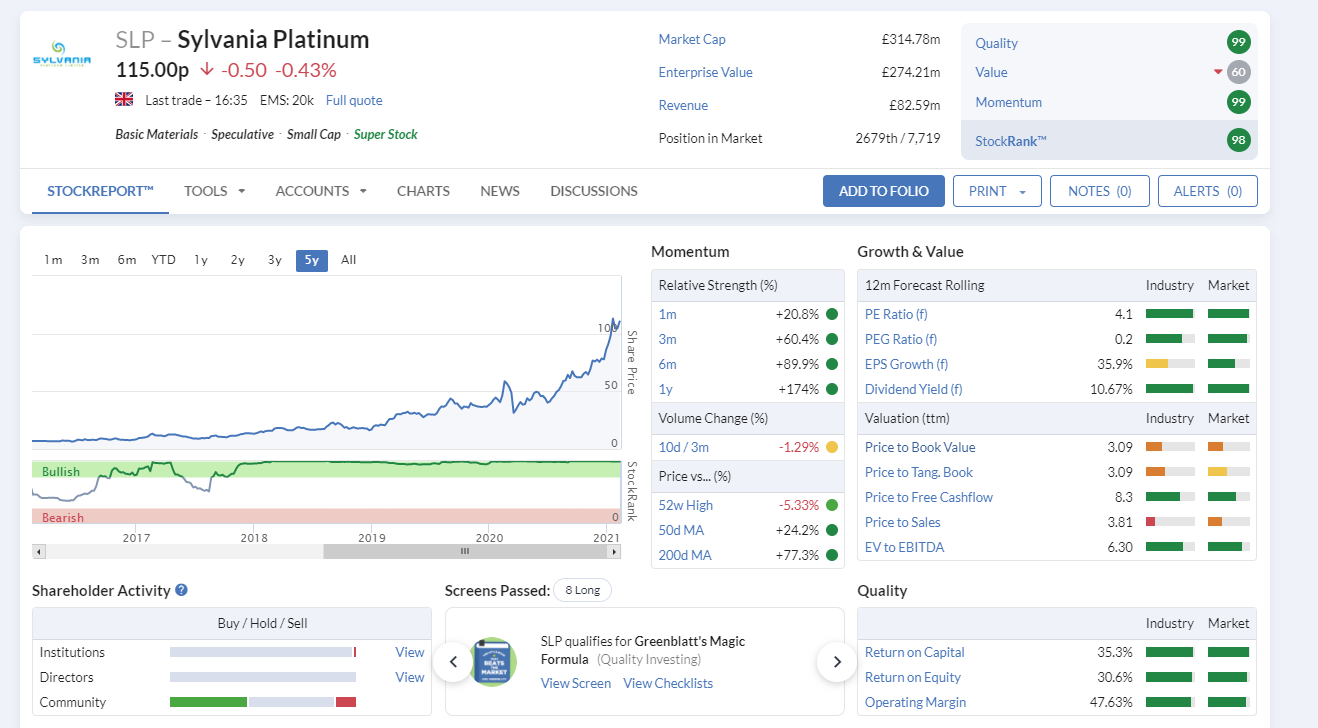Click the 8 Long screens passed badge
This screenshot has width=1318, height=728.
[x=582, y=590]
